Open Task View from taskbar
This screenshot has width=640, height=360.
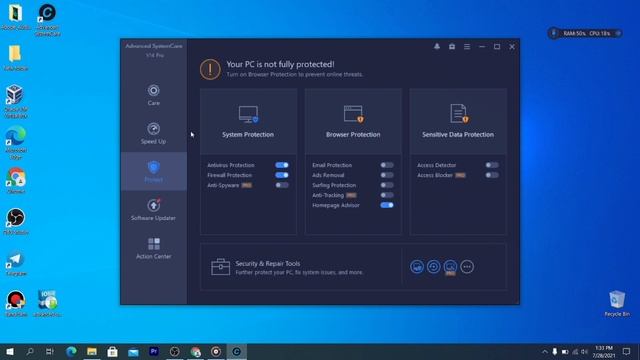tap(50, 351)
